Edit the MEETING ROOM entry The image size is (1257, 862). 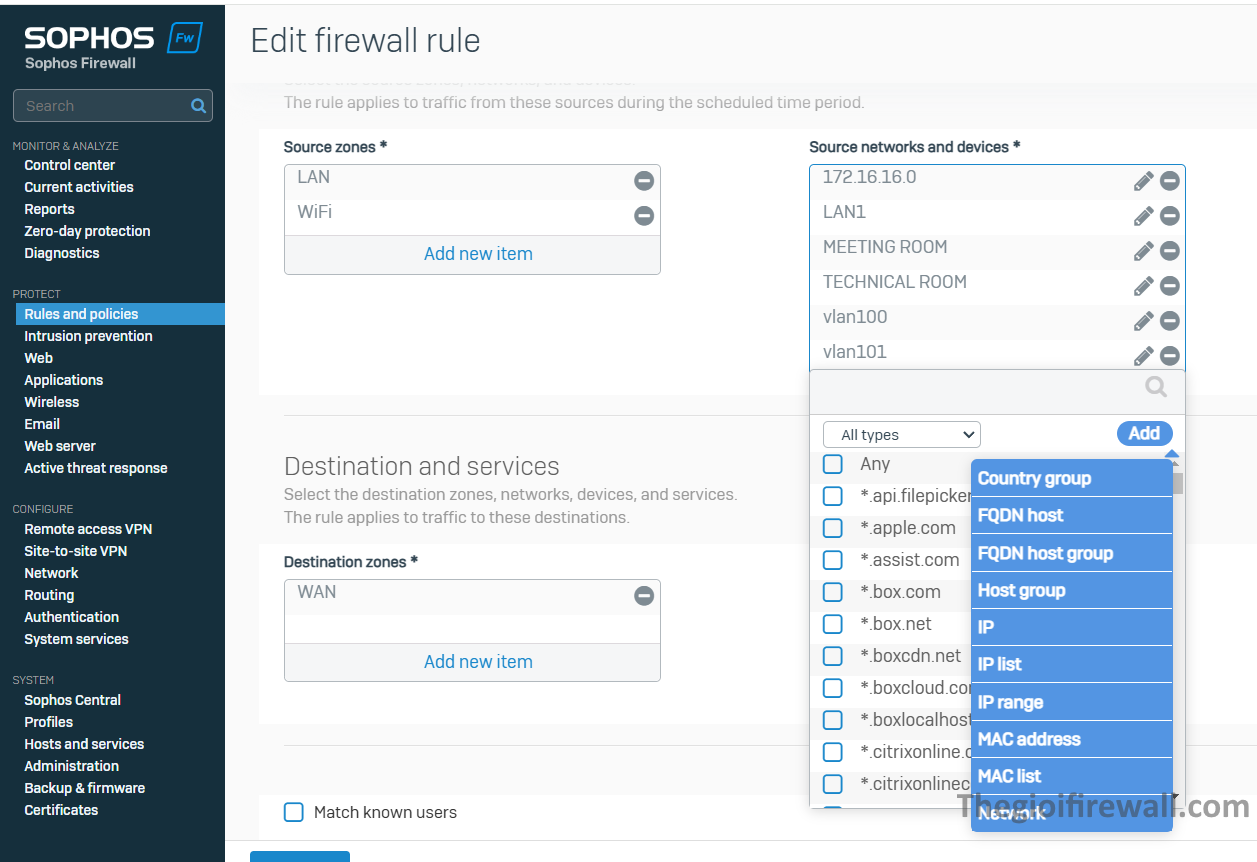(x=1144, y=251)
